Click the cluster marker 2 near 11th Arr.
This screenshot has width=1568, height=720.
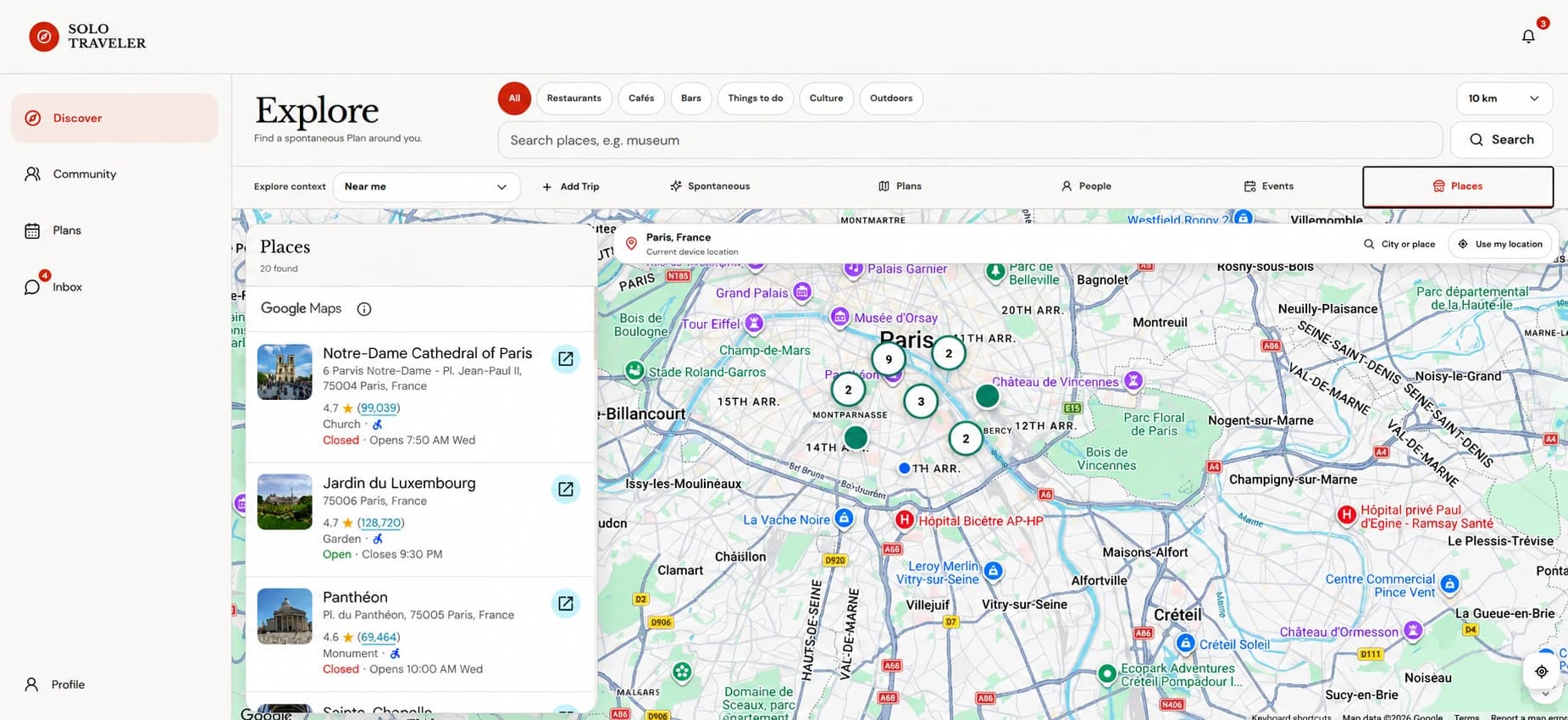pos(949,353)
